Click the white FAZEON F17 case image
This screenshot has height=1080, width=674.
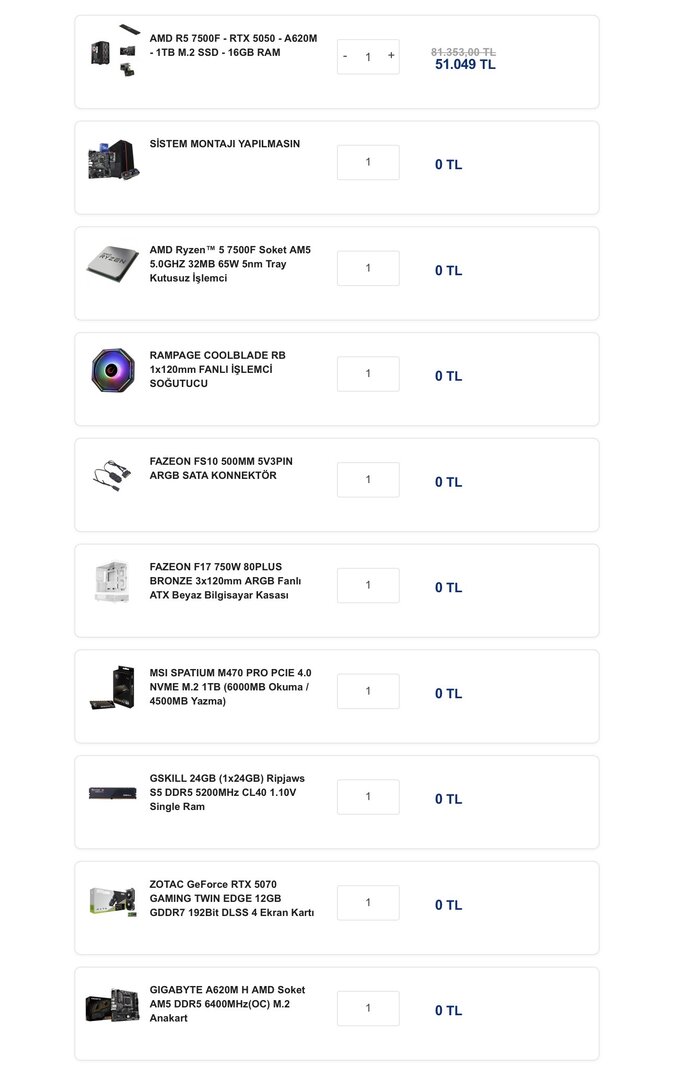[x=113, y=582]
